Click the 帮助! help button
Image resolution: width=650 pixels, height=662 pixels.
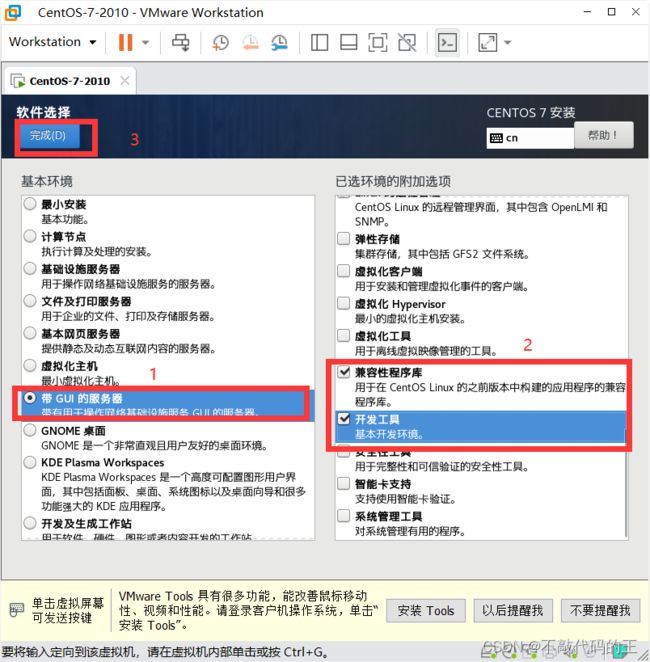[603, 135]
